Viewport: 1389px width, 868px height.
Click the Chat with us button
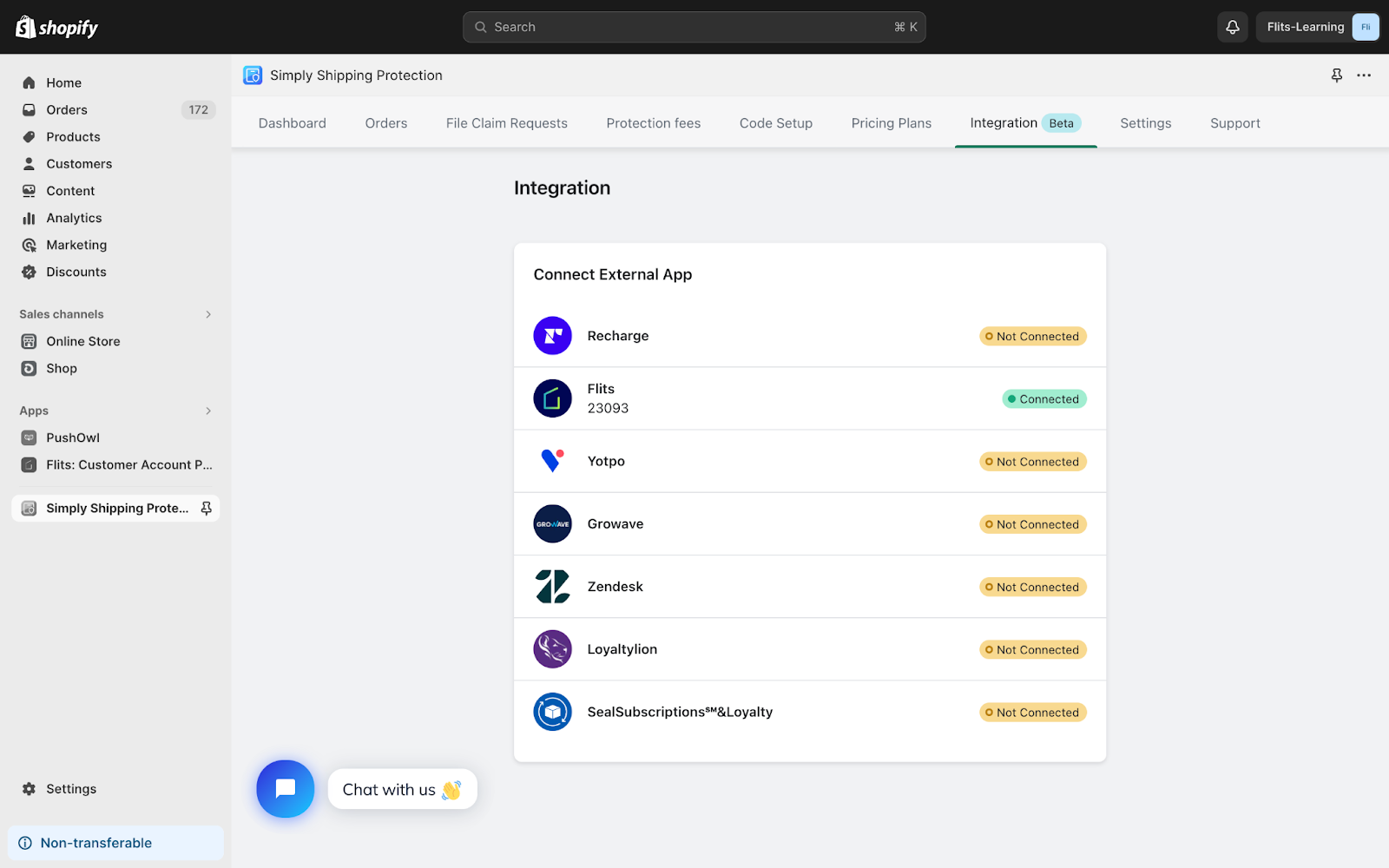pyautogui.click(x=402, y=789)
